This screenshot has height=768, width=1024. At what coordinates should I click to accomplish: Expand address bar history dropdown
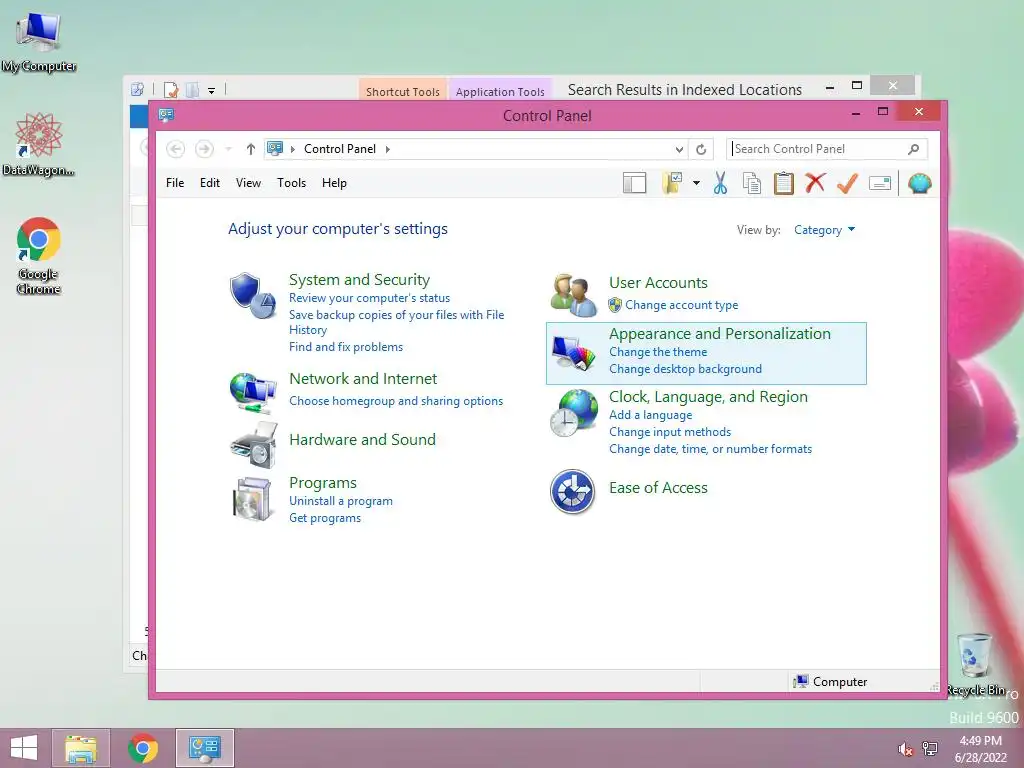(x=679, y=150)
